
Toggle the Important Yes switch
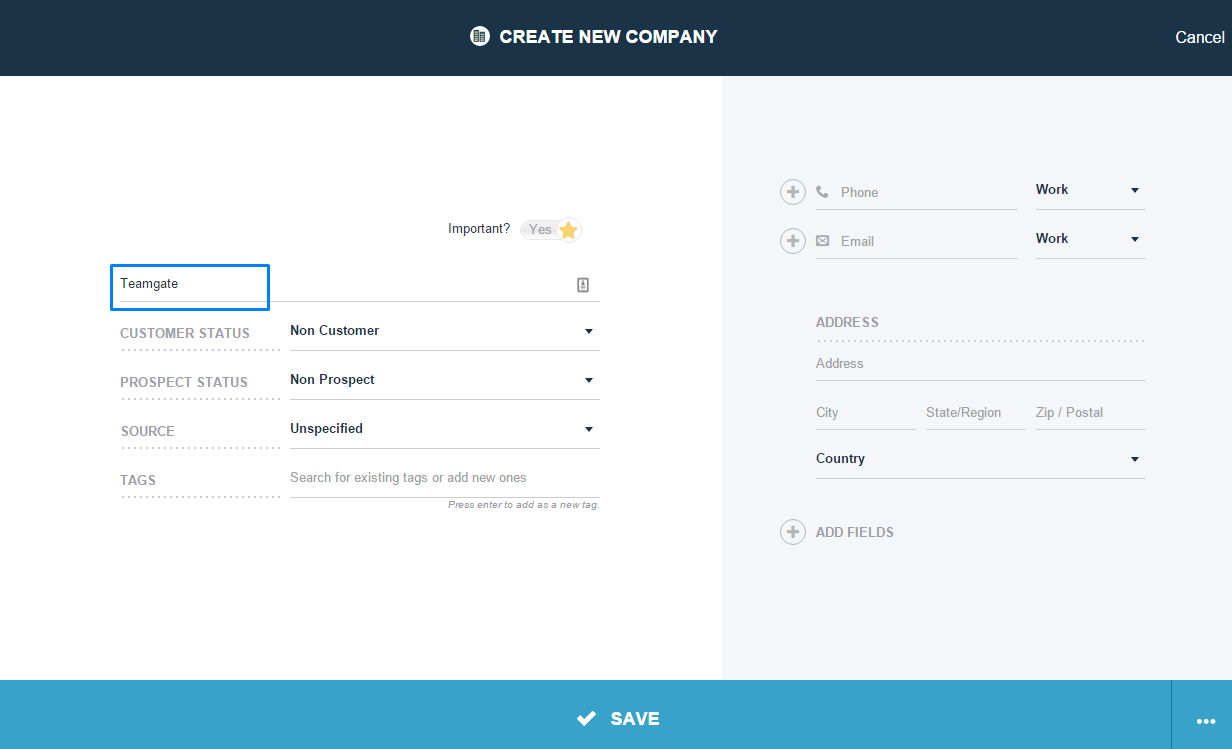click(551, 230)
